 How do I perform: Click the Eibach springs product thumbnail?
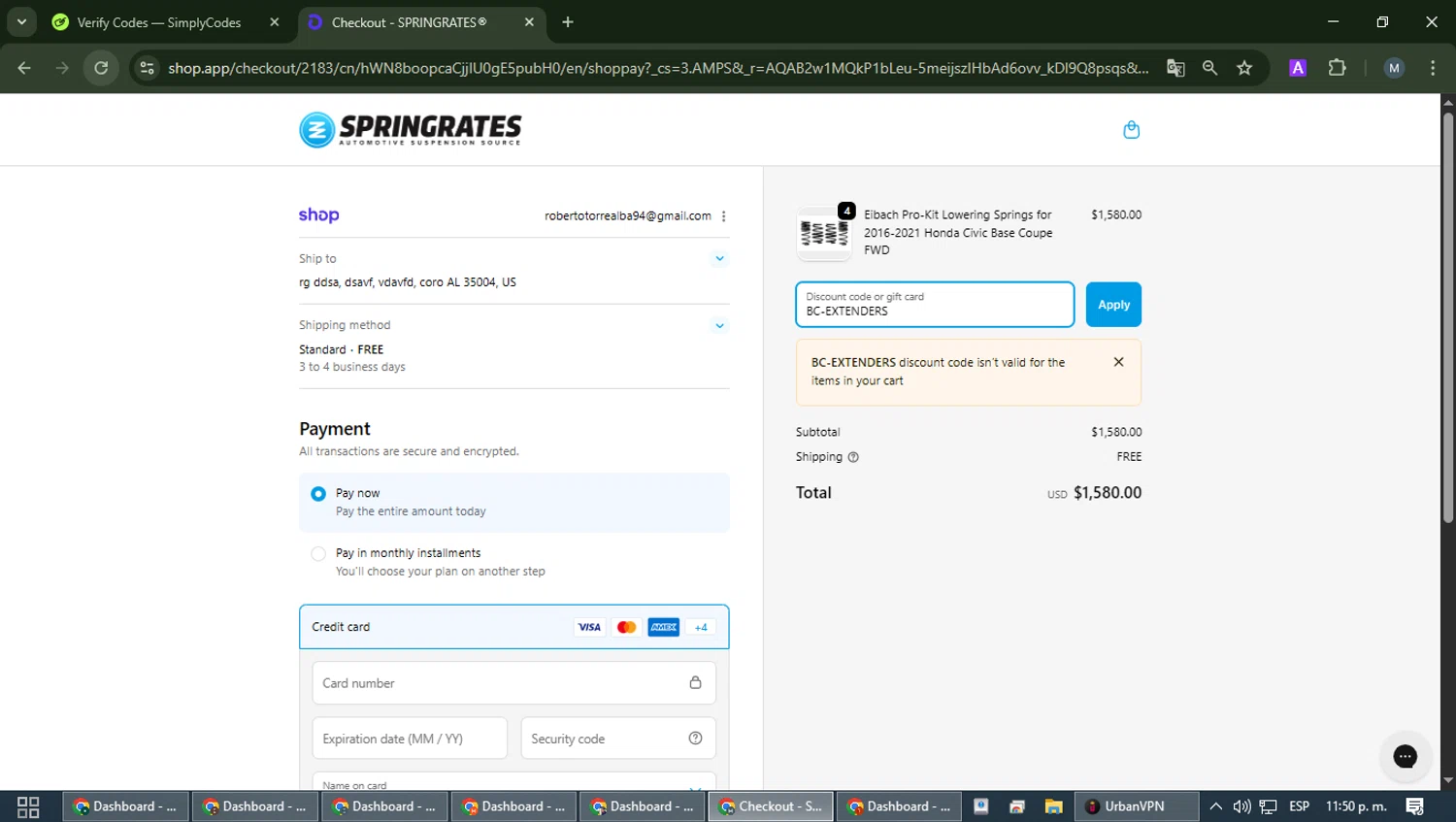(824, 233)
